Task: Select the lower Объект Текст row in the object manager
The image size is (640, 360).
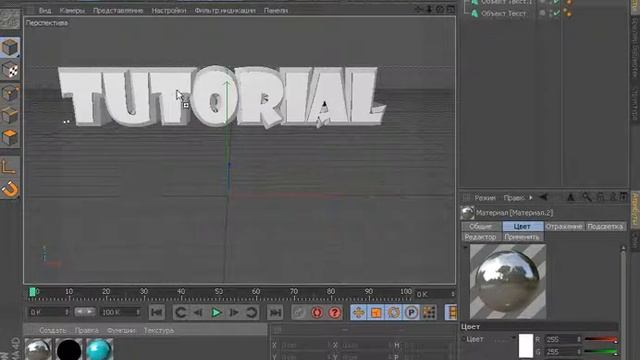Action: [x=503, y=13]
